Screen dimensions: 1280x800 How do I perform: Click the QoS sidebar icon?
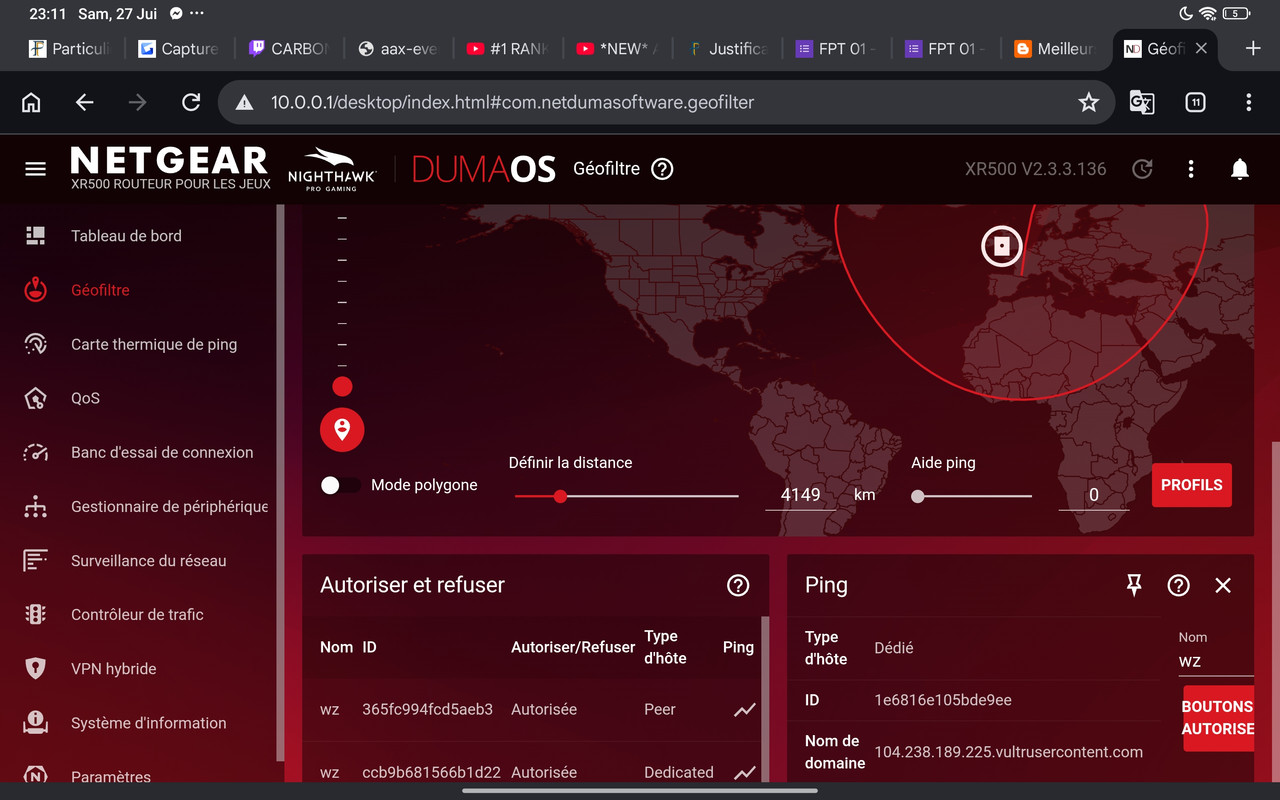tap(35, 398)
